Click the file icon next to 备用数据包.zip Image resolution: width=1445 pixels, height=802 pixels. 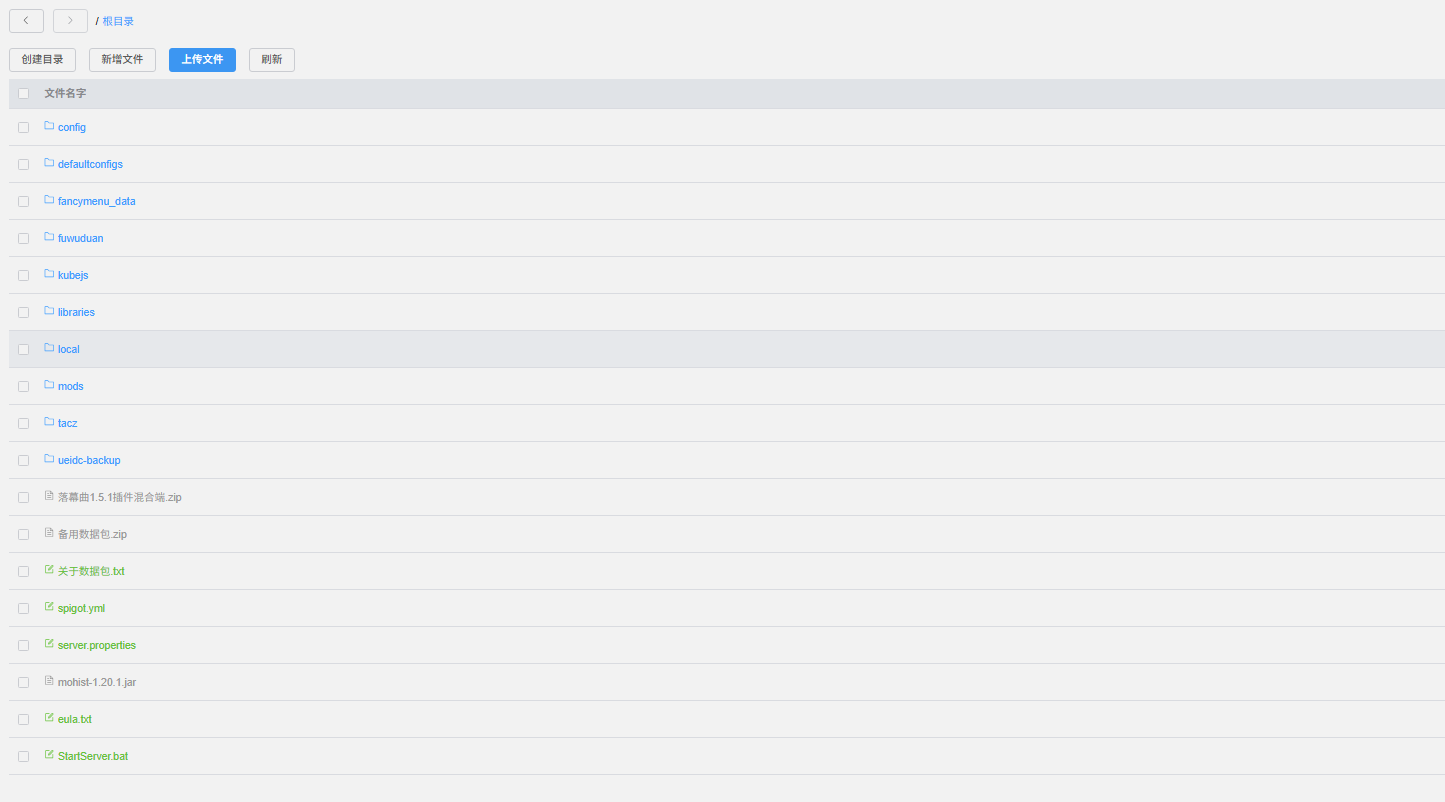pyautogui.click(x=49, y=533)
